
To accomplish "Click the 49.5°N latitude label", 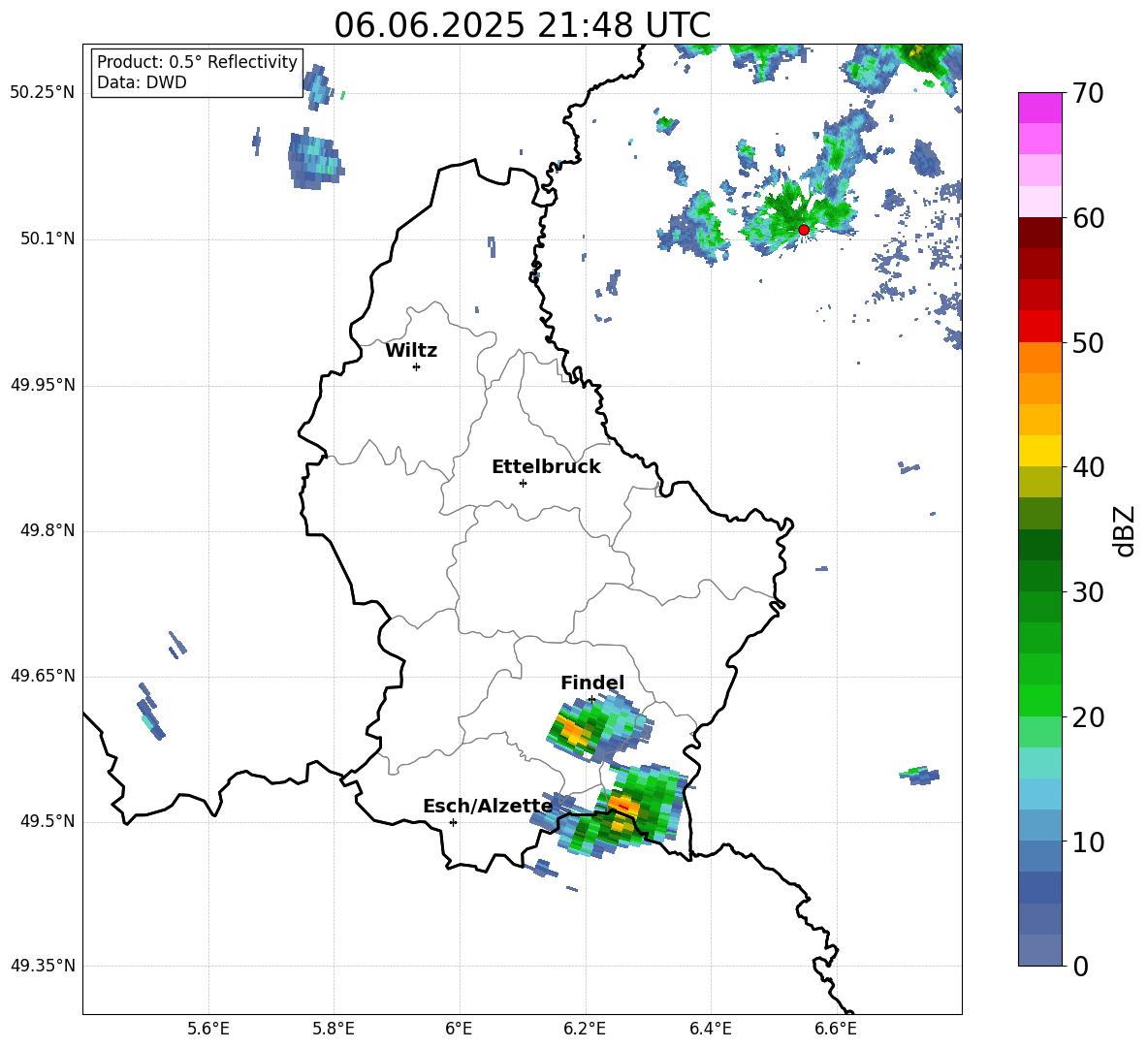I will tap(48, 821).
